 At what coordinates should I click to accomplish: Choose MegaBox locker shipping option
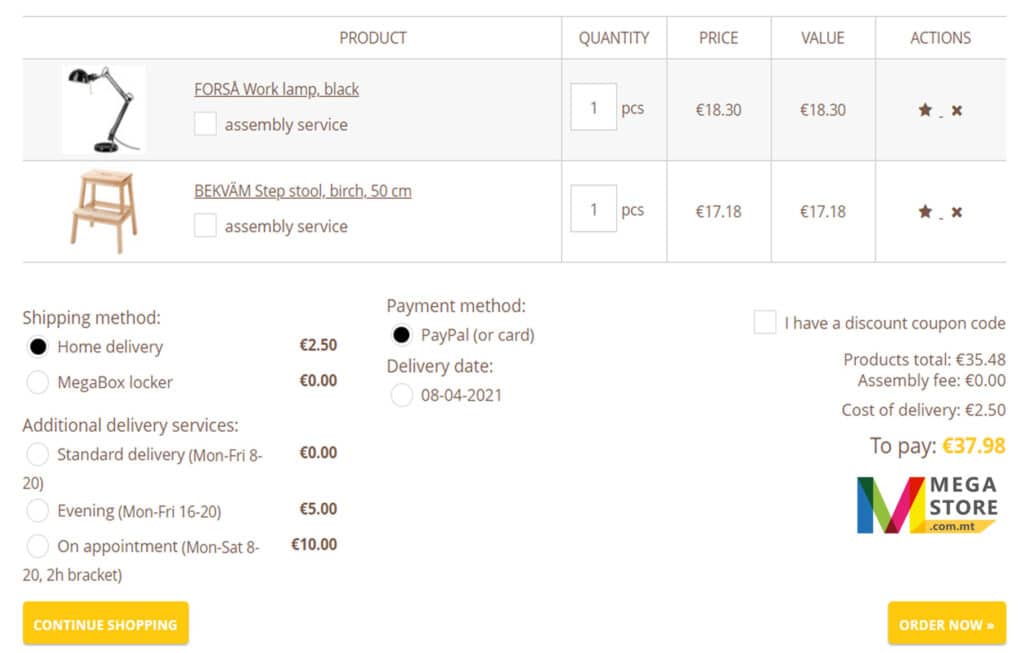tap(38, 382)
